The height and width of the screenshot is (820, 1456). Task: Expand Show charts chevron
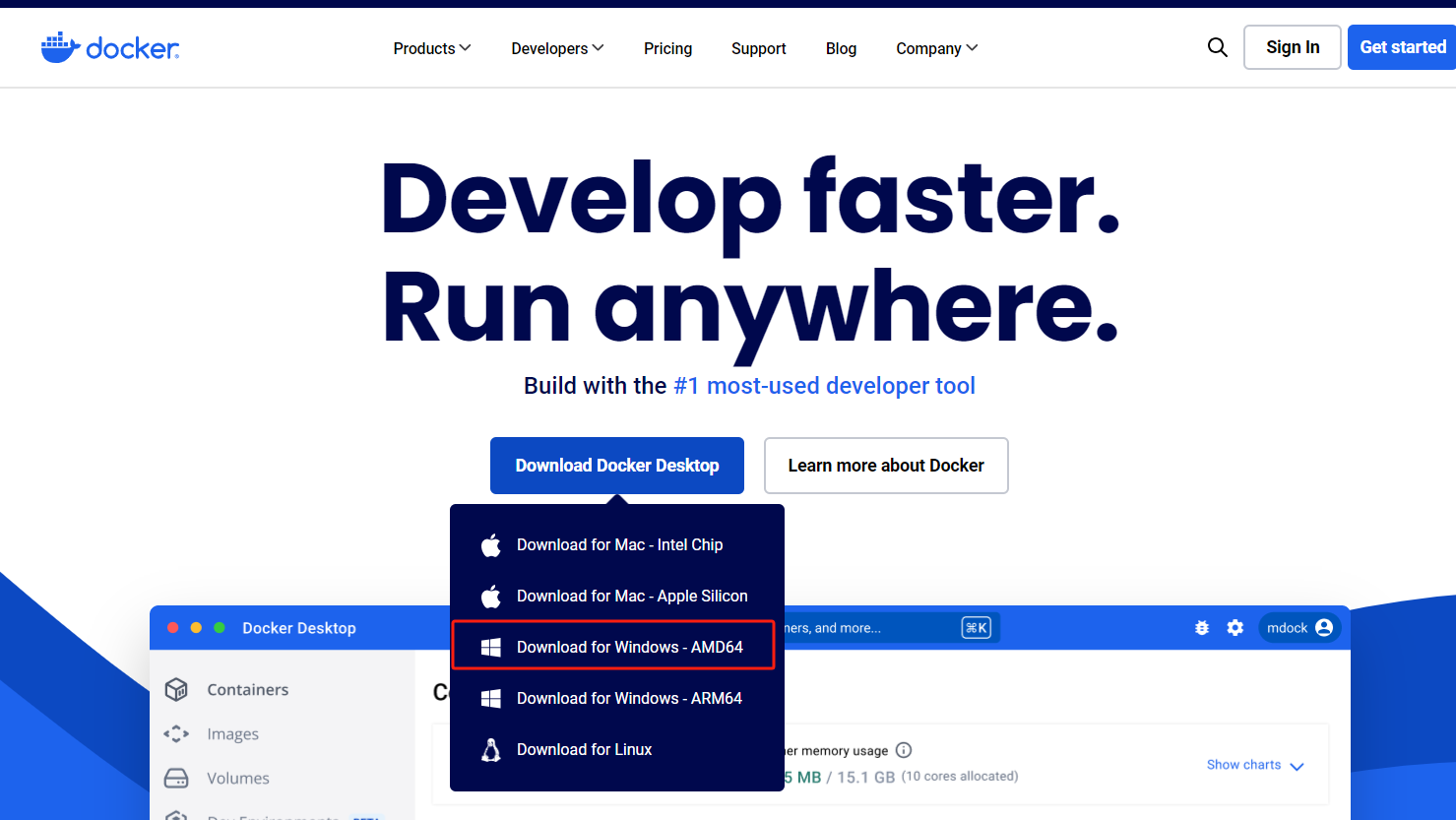(x=1296, y=766)
